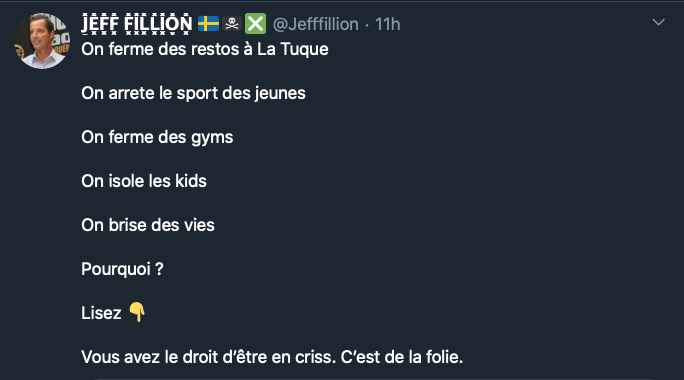Click the words 'La Tuque' in first line
Screen dimensions: 684x380
point(293,49)
